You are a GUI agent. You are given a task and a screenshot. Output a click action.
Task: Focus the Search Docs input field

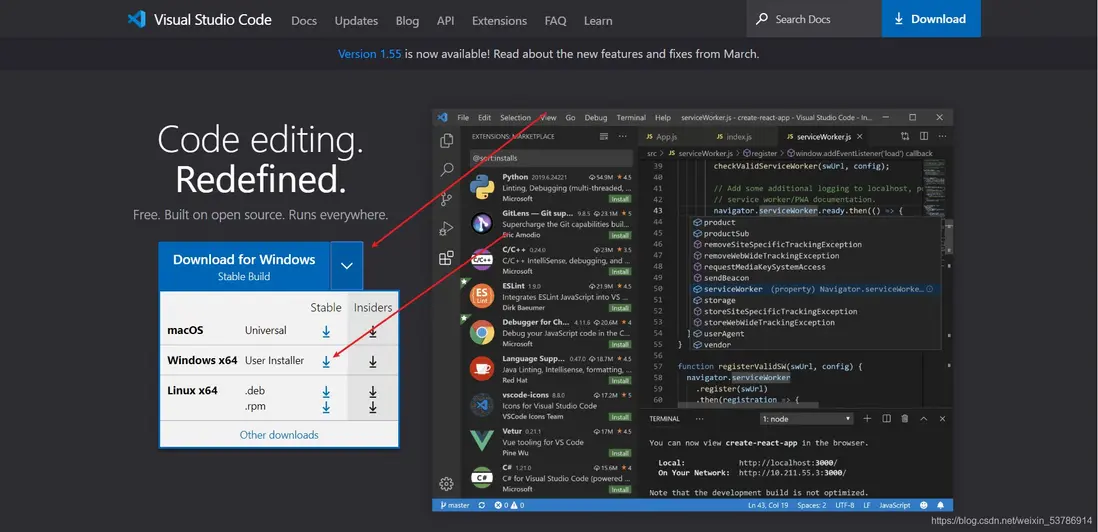click(814, 19)
